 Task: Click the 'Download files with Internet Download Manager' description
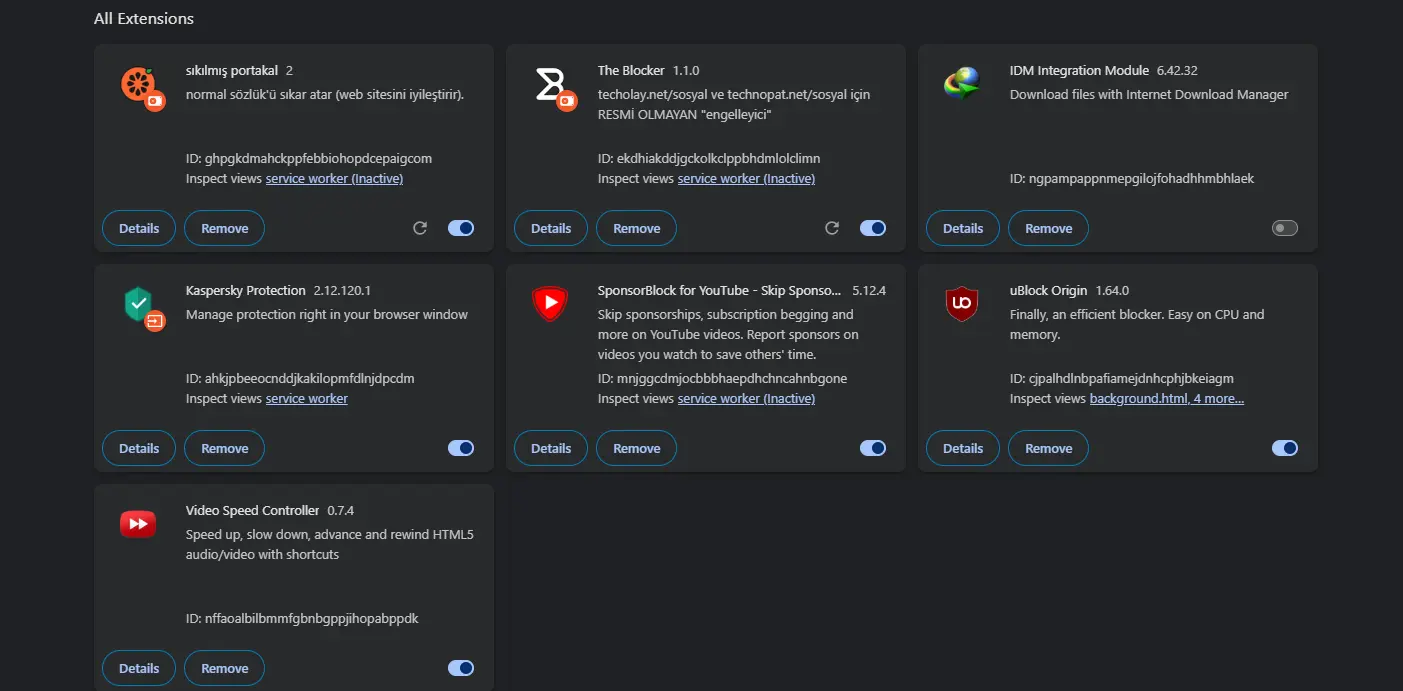[1149, 95]
